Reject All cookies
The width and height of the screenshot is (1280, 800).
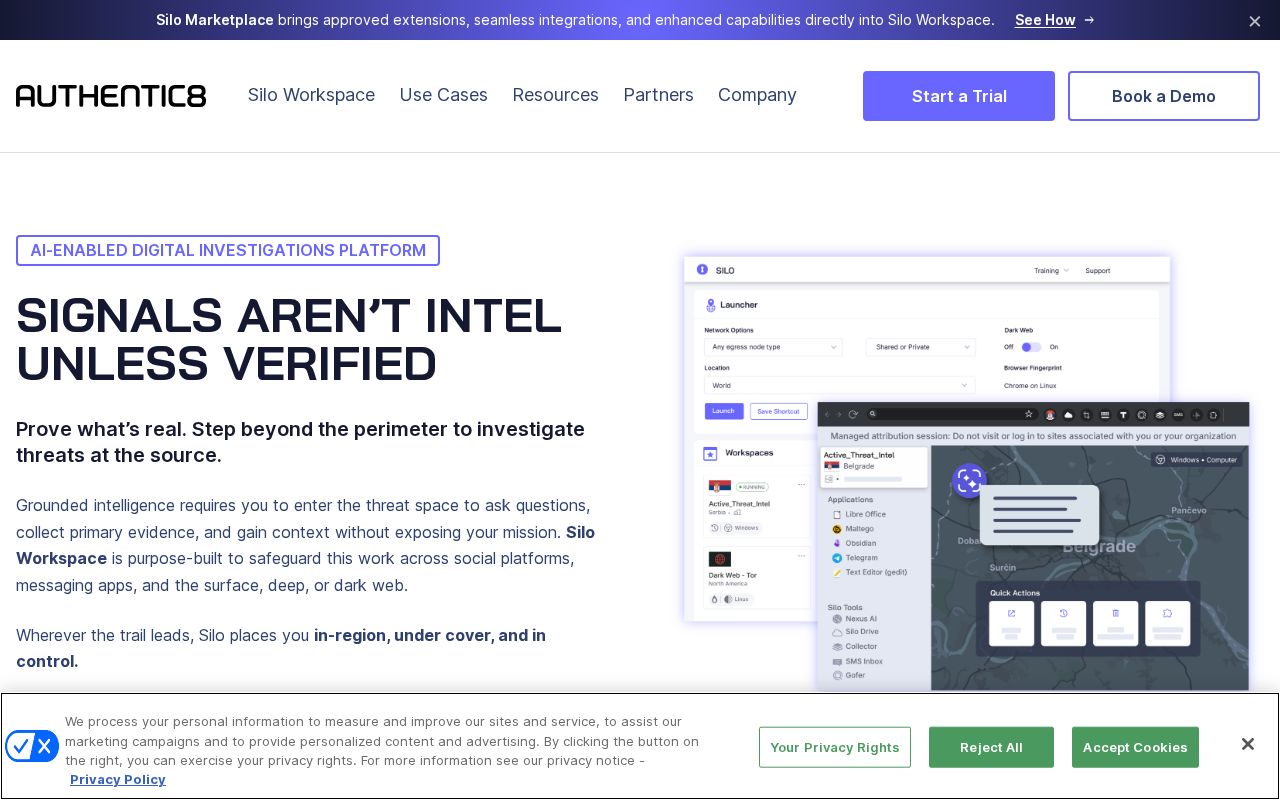pos(991,747)
